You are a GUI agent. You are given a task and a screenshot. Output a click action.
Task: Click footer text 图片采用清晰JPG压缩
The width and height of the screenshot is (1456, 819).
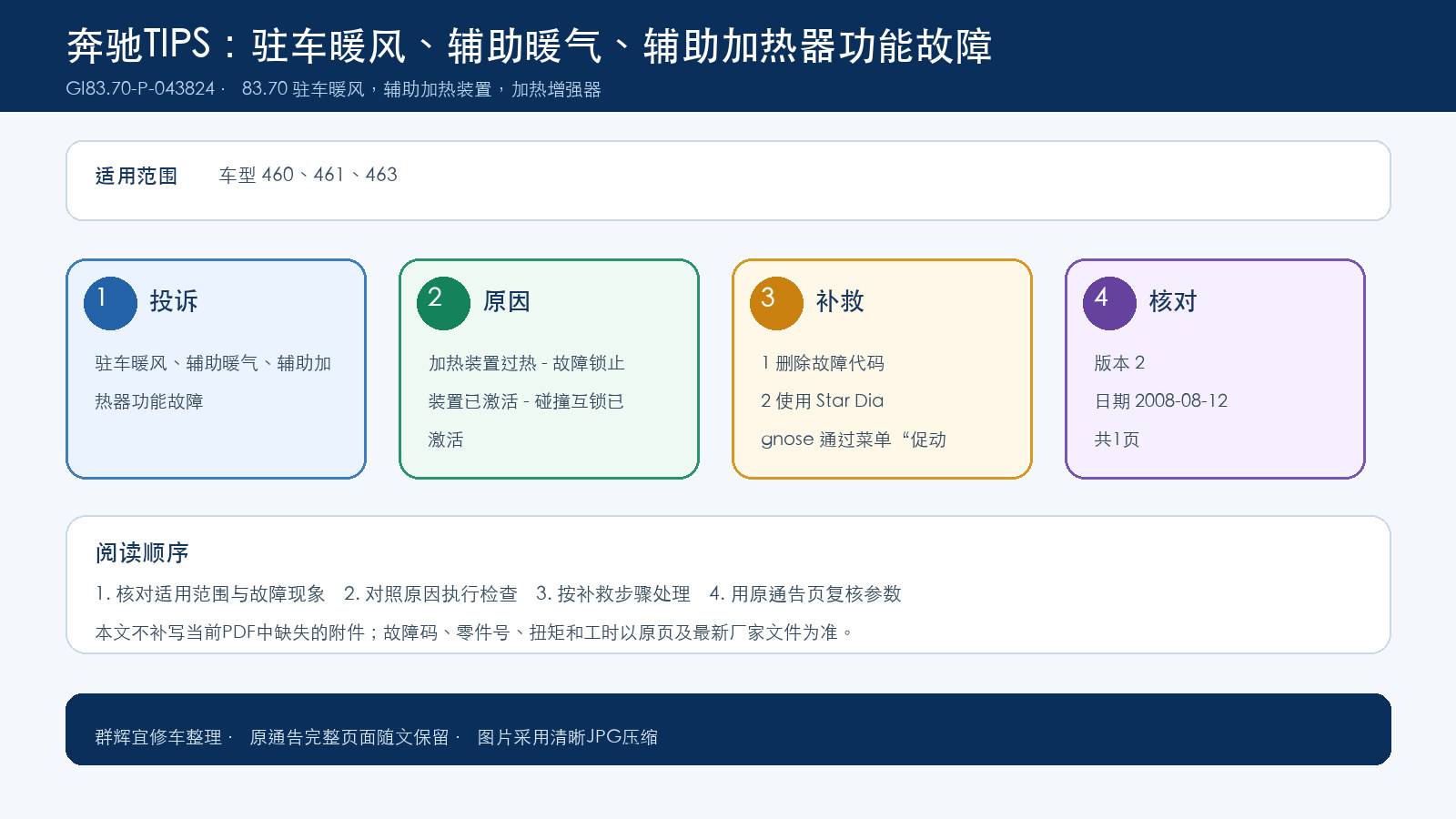568,737
